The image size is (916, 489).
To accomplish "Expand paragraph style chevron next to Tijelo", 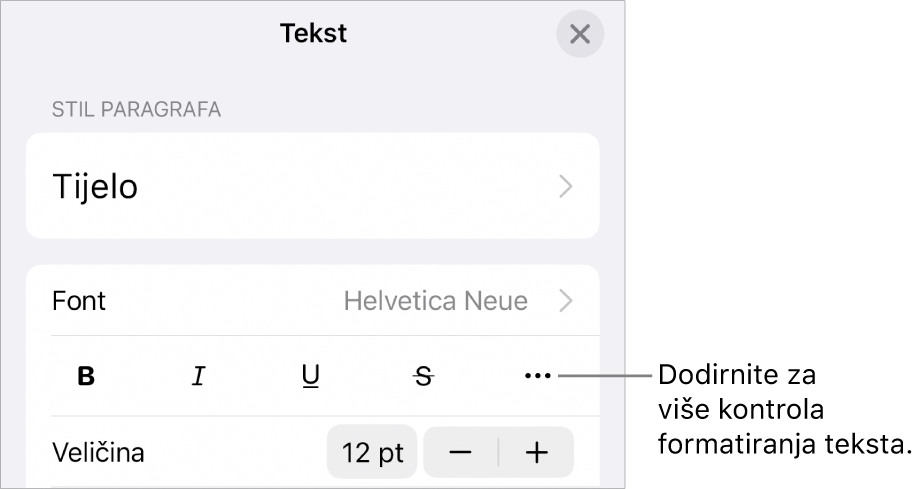I will [x=566, y=186].
